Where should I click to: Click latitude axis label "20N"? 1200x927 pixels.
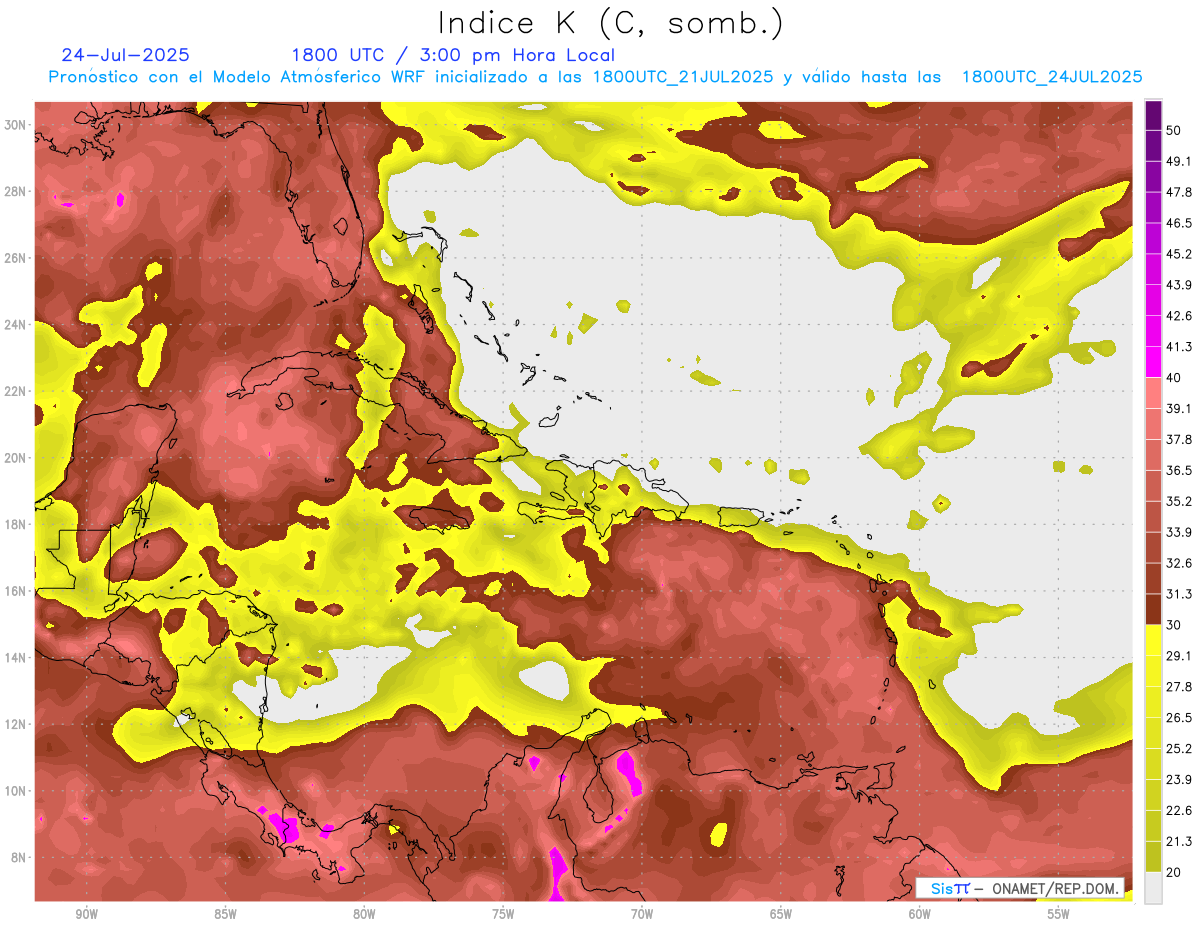click(16, 458)
